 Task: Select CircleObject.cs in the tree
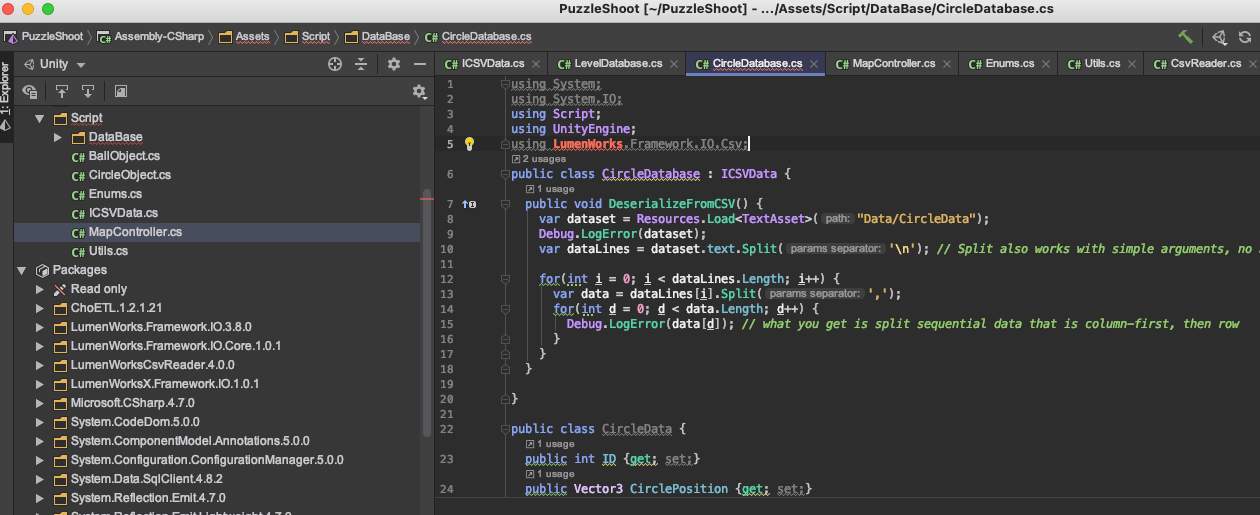tap(130, 175)
